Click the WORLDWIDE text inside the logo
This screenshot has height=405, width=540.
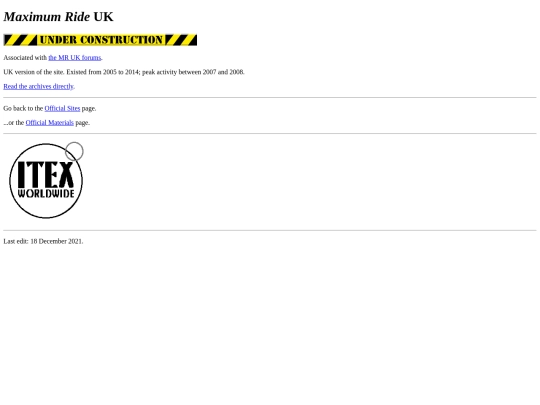pos(46,193)
